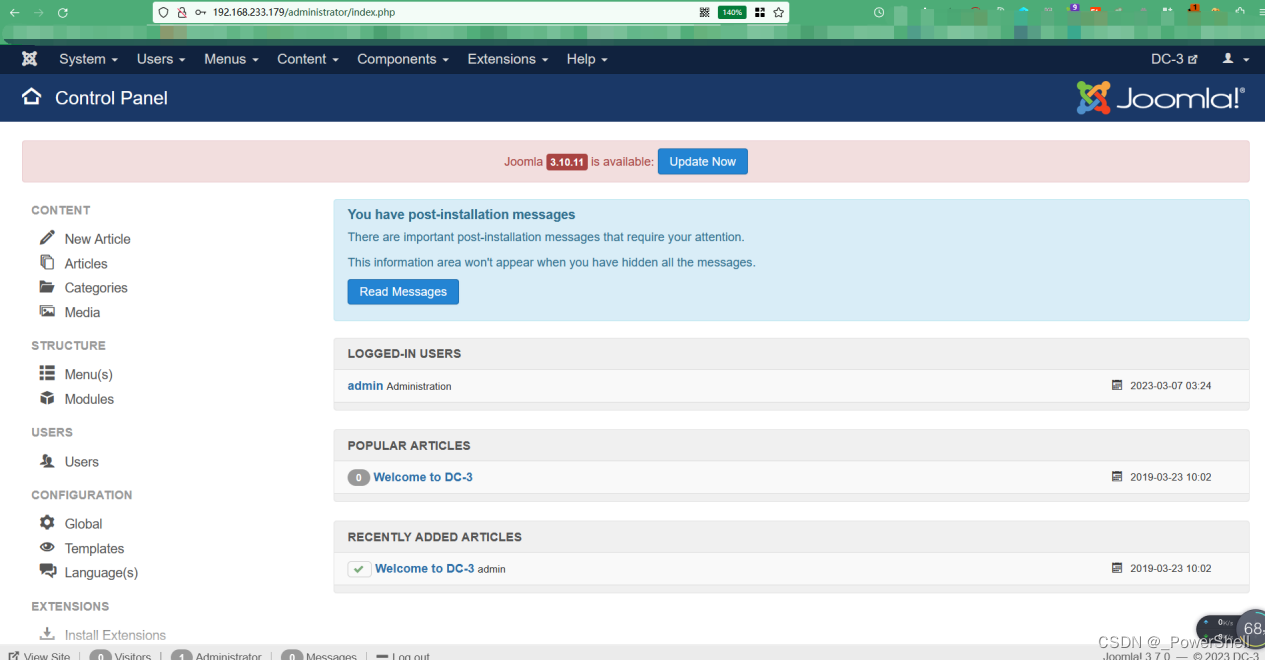The height and width of the screenshot is (660, 1265).
Task: Click the admin user link in Logged-in Users
Action: (365, 385)
